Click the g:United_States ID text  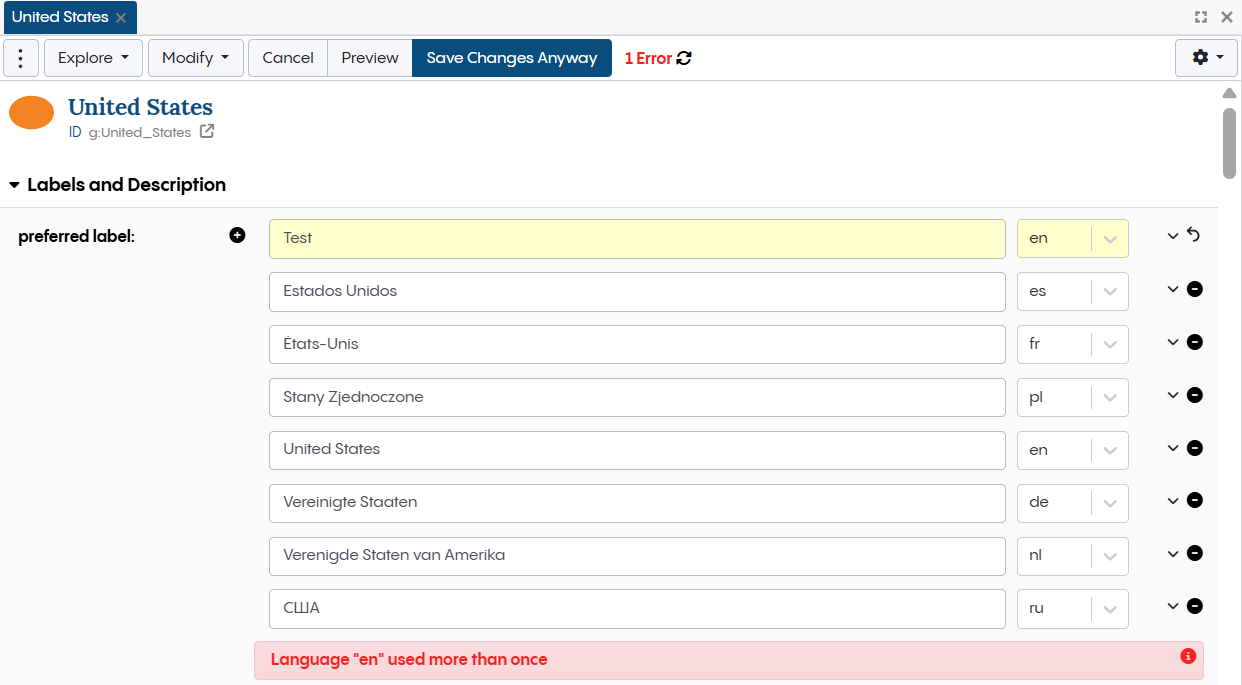coord(139,132)
